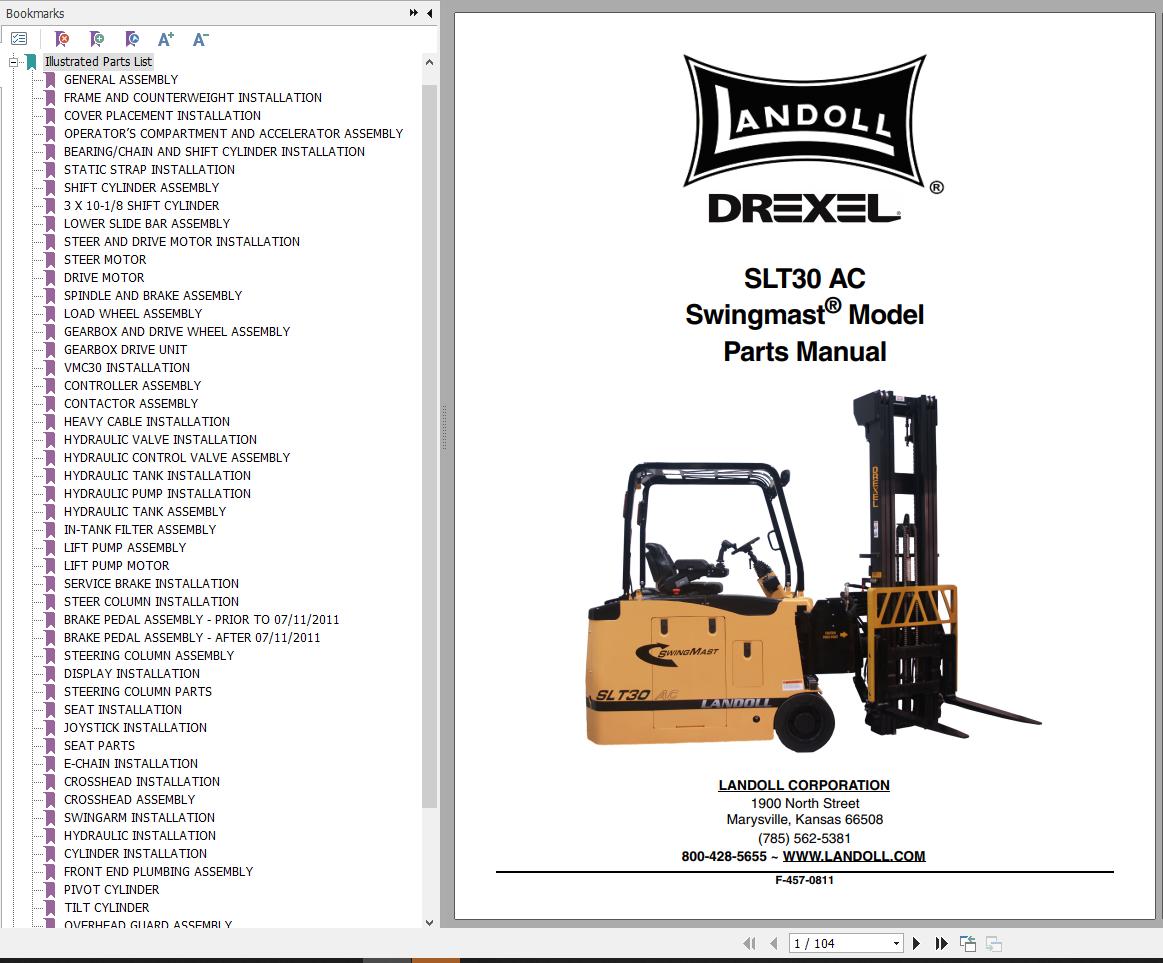Collapse the Bookmarks panel with left arrow
The image size is (1163, 963).
(x=428, y=13)
